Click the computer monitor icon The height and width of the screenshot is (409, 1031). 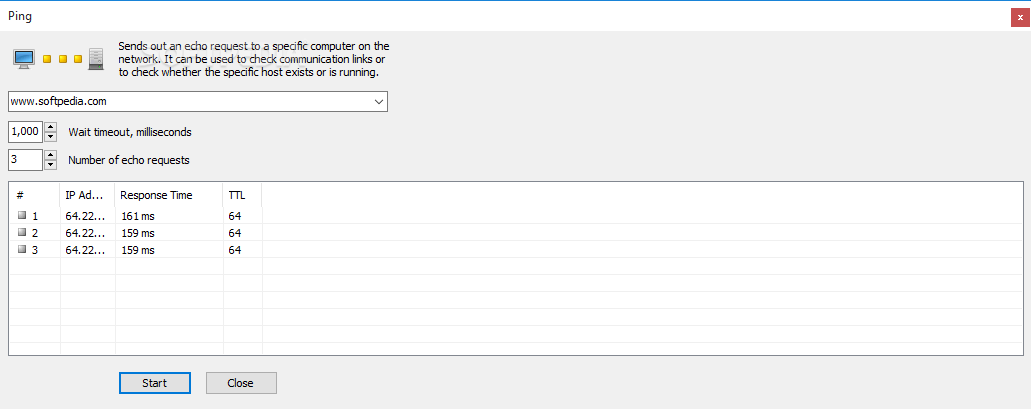[x=24, y=59]
